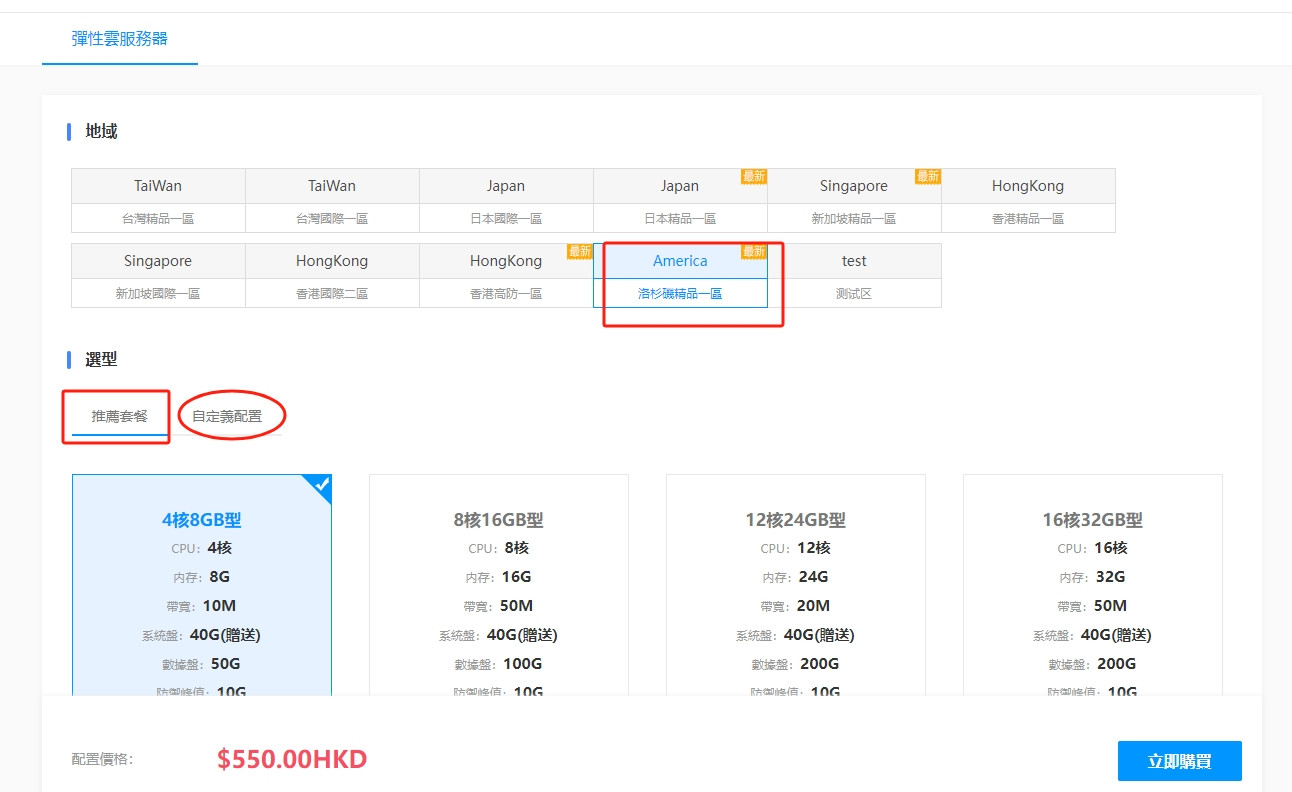Click CPU 16核 in the 16核32GB型 card
This screenshot has width=1292, height=792.
[1093, 548]
